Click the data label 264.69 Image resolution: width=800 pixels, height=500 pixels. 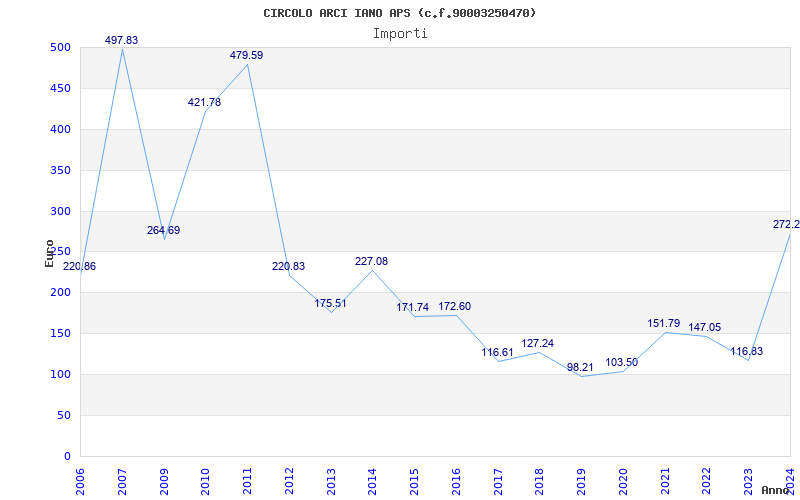[163, 230]
